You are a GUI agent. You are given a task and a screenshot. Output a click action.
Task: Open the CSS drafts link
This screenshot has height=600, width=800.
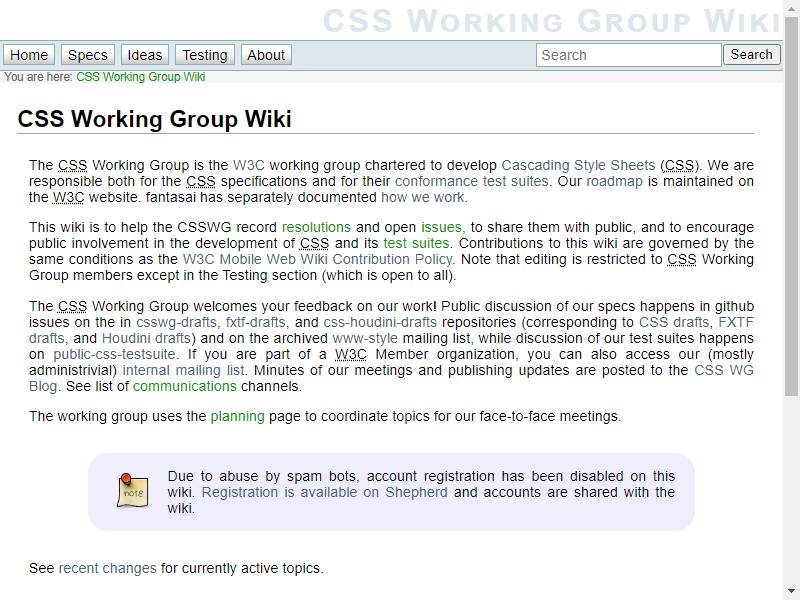(x=674, y=322)
